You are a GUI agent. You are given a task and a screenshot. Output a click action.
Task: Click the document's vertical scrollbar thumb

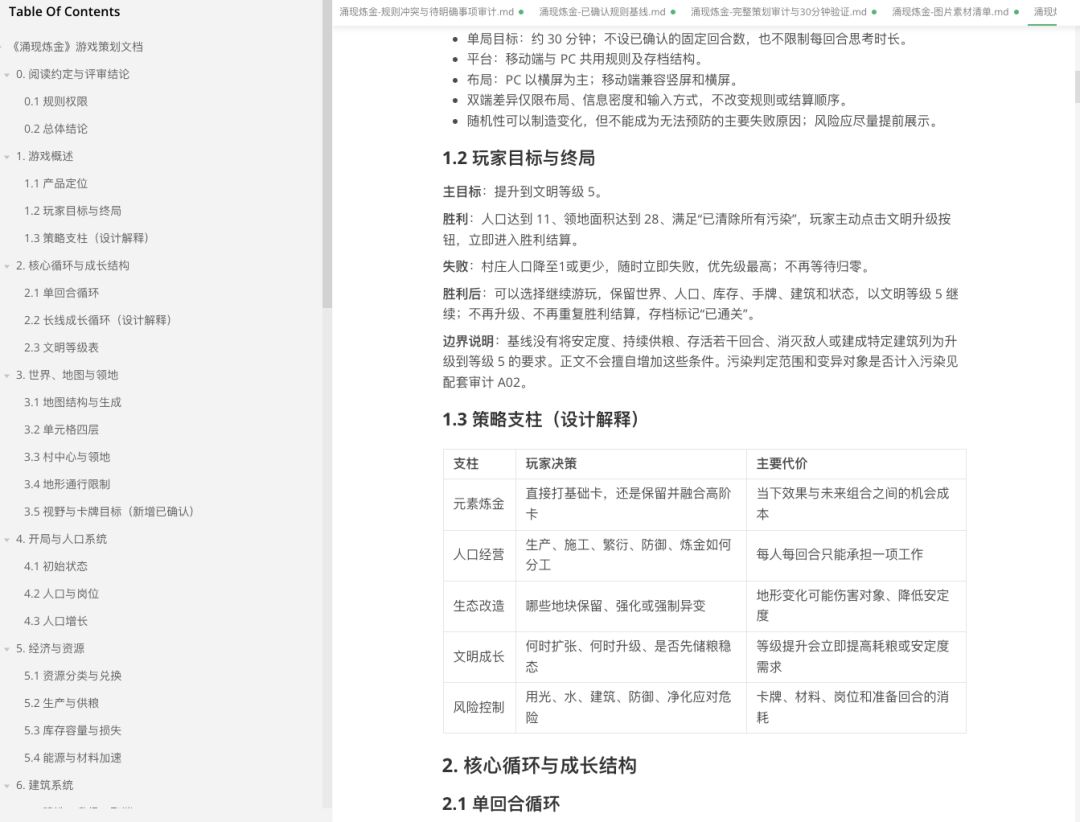pyautogui.click(x=1077, y=87)
